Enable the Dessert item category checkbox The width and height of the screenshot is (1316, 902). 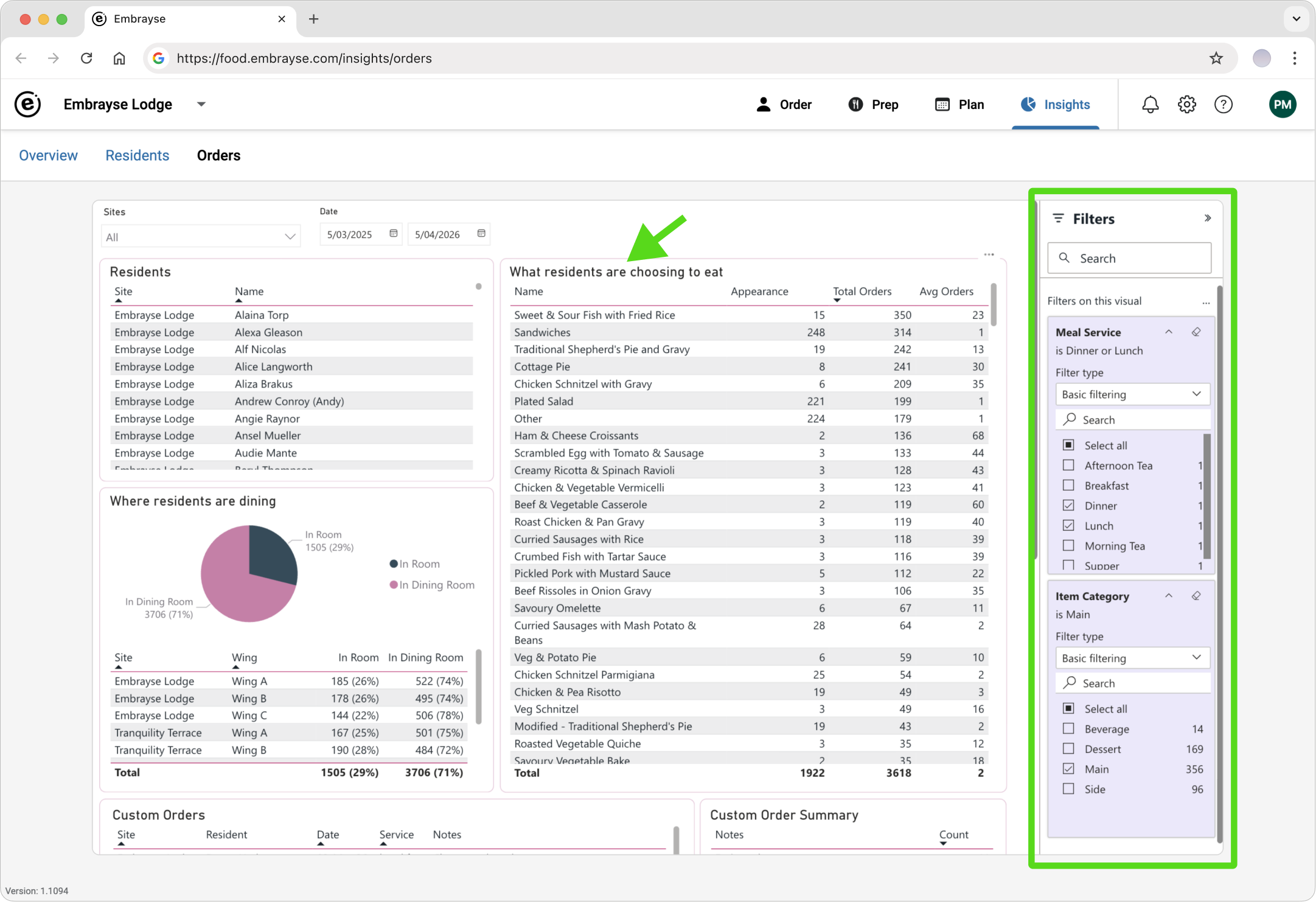coord(1068,749)
